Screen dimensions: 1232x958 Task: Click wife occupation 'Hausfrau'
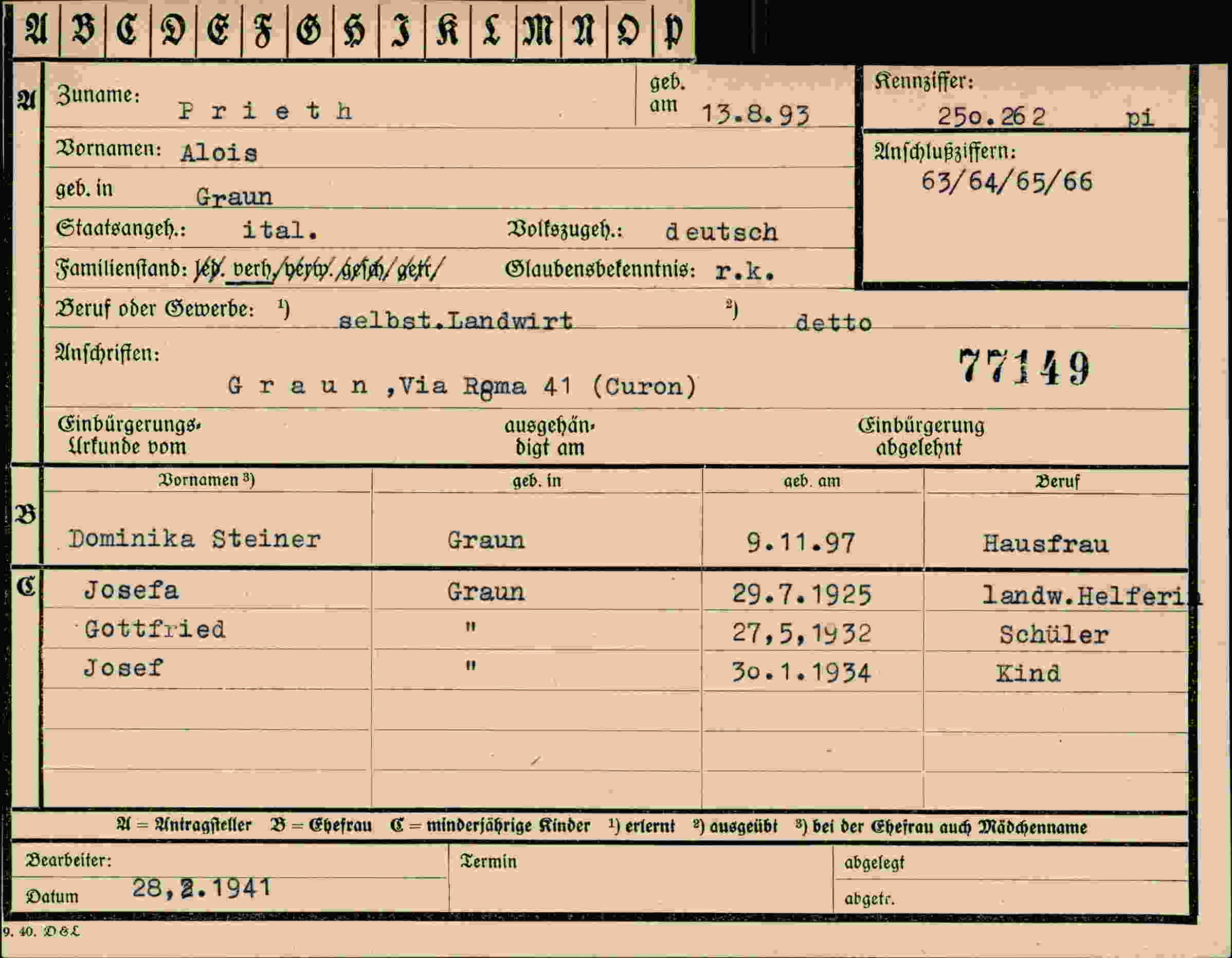[1045, 544]
